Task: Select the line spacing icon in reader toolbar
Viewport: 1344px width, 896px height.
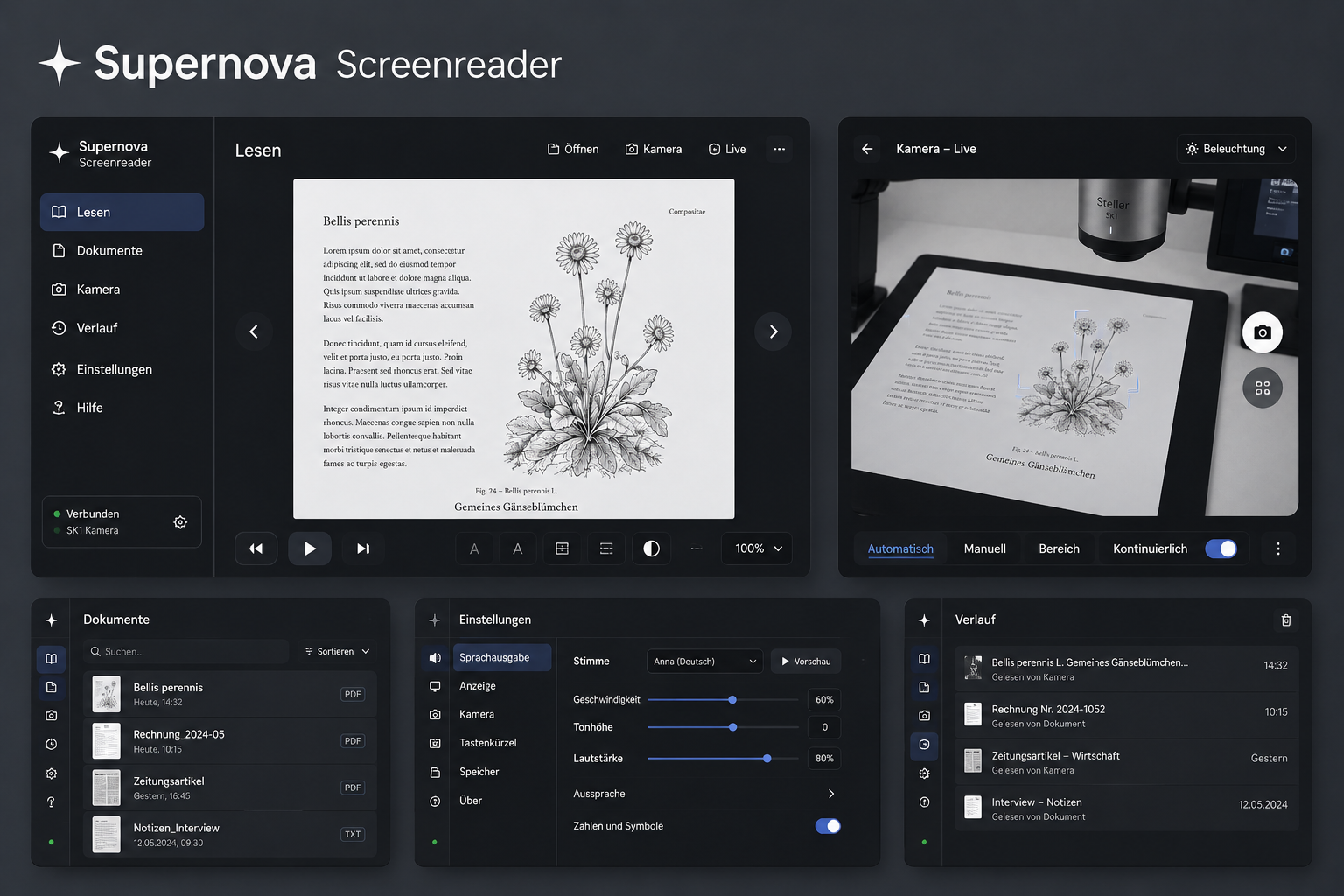Action: (606, 549)
